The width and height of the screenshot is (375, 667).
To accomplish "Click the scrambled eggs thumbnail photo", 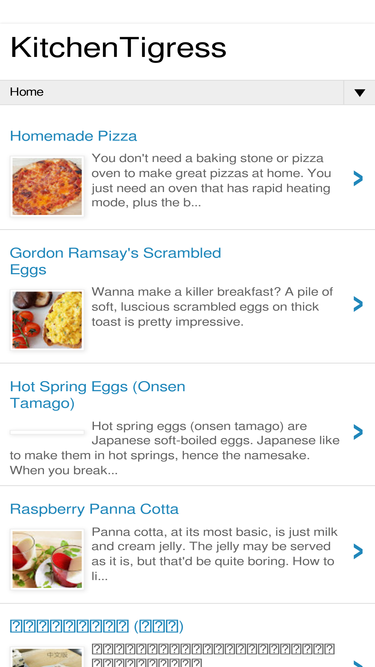I will coord(47,320).
